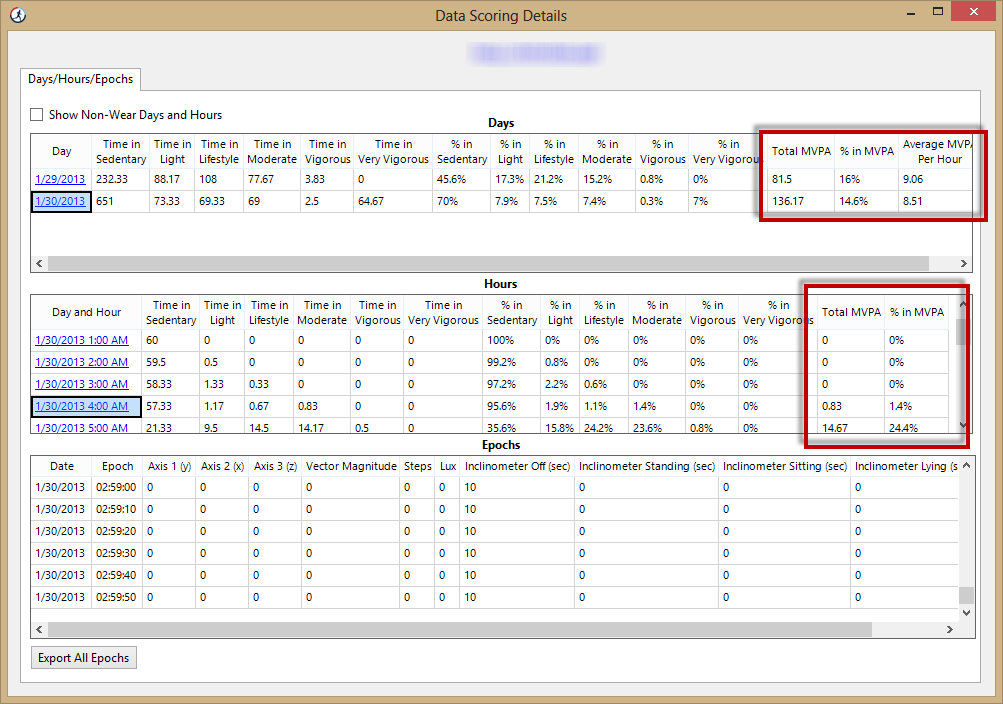Click the Steps column header in Epochs table
This screenshot has width=1003, height=704.
[416, 466]
